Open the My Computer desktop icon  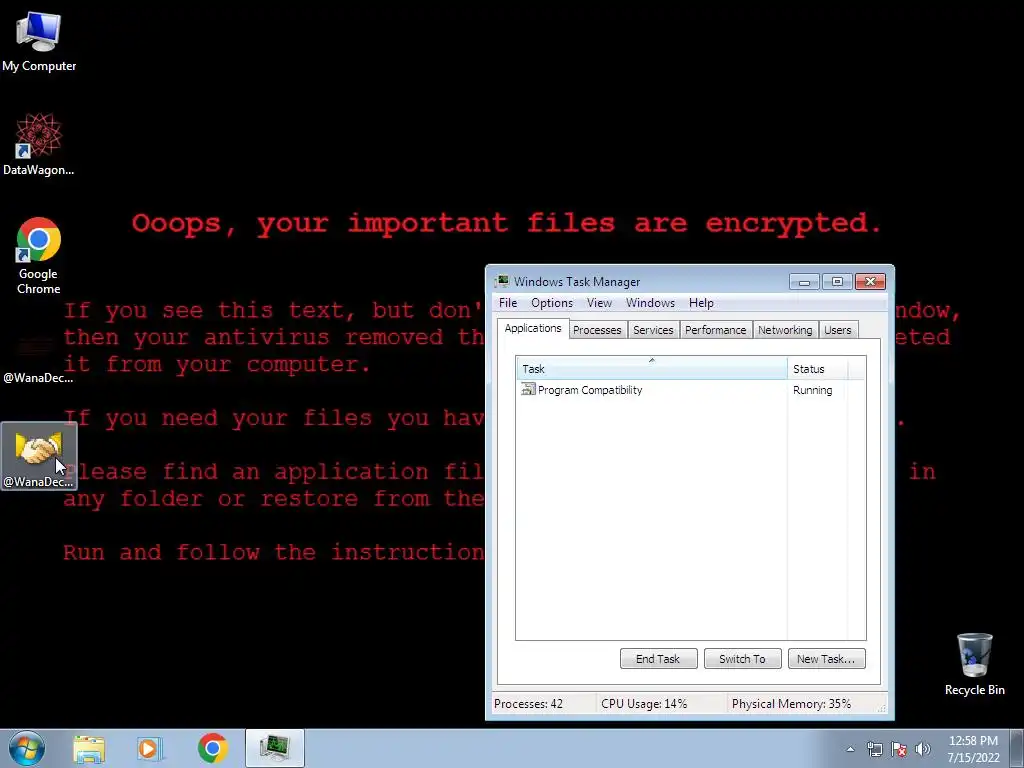[39, 42]
